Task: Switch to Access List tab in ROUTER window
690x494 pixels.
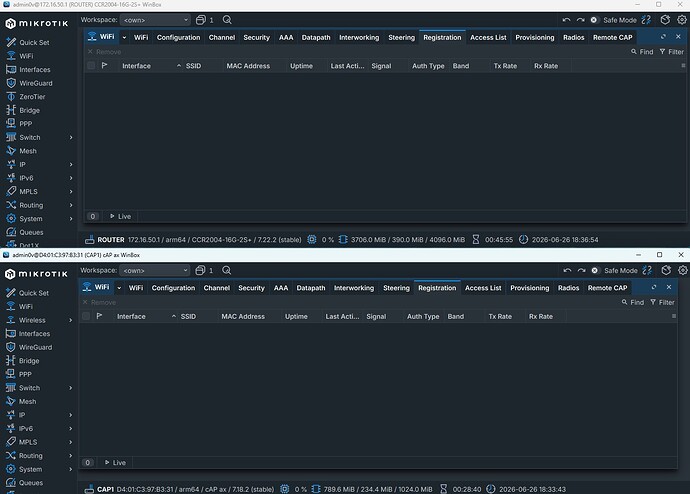Action: pos(488,37)
